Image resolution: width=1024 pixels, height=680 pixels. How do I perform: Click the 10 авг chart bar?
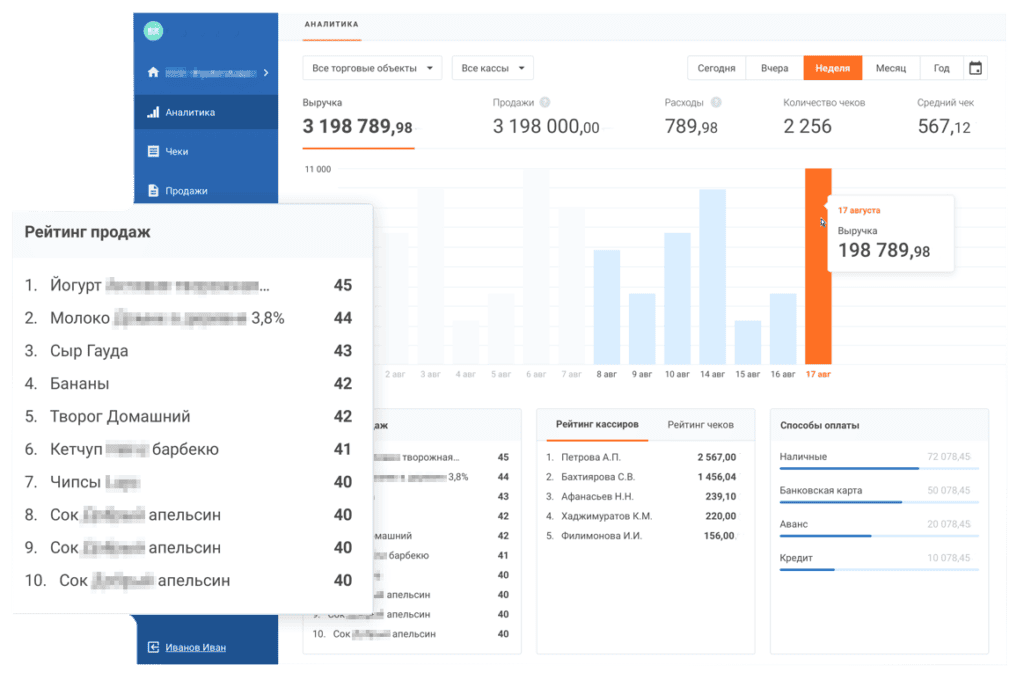point(677,298)
